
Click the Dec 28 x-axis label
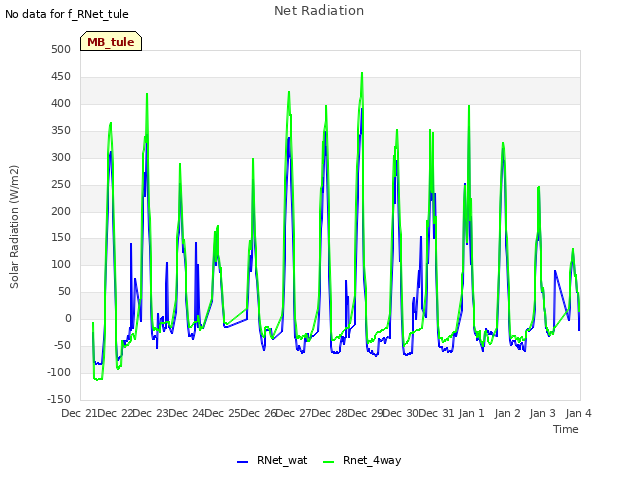point(330,413)
